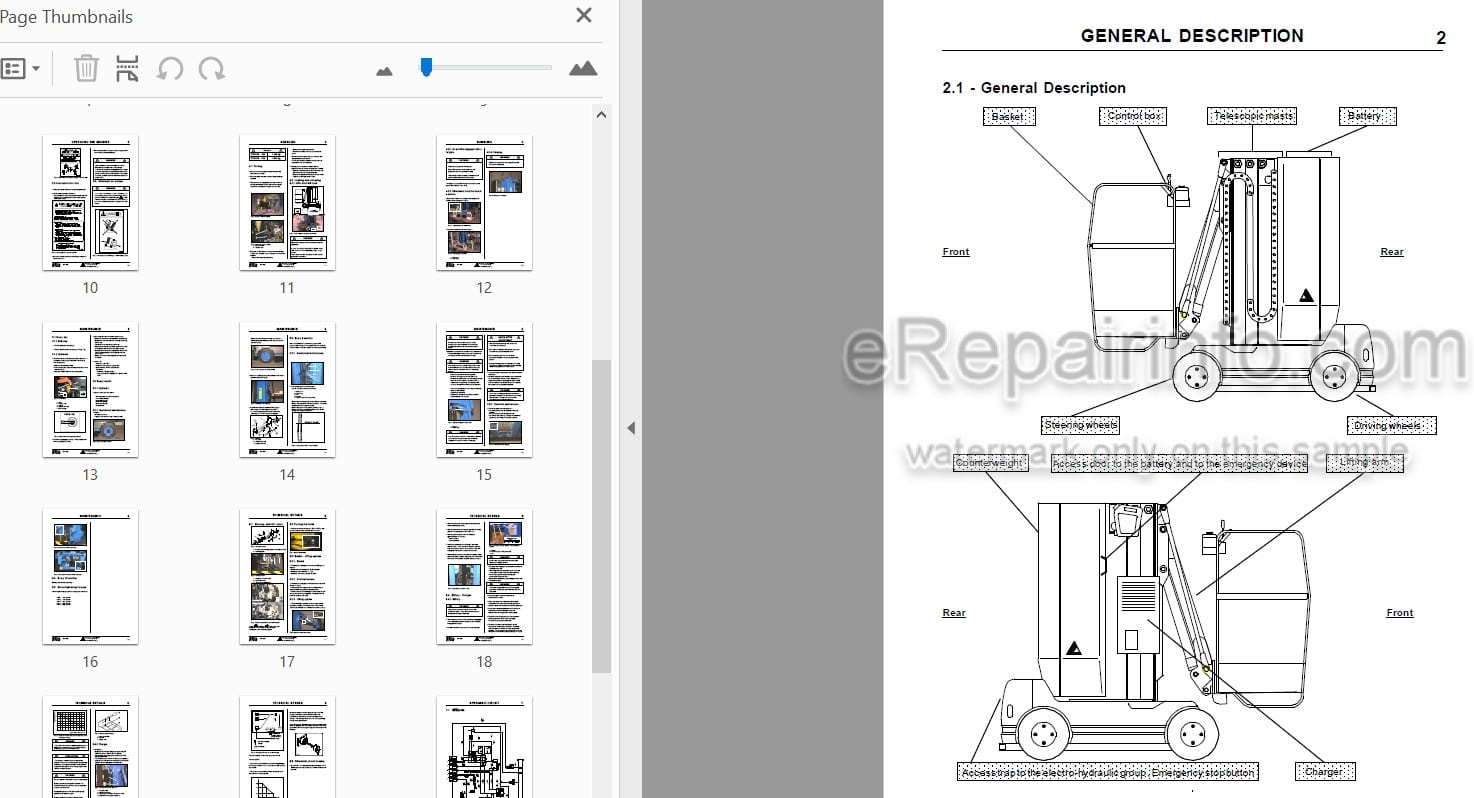Click the print pages icon
Image resolution: width=1474 pixels, height=798 pixels.
coord(127,69)
